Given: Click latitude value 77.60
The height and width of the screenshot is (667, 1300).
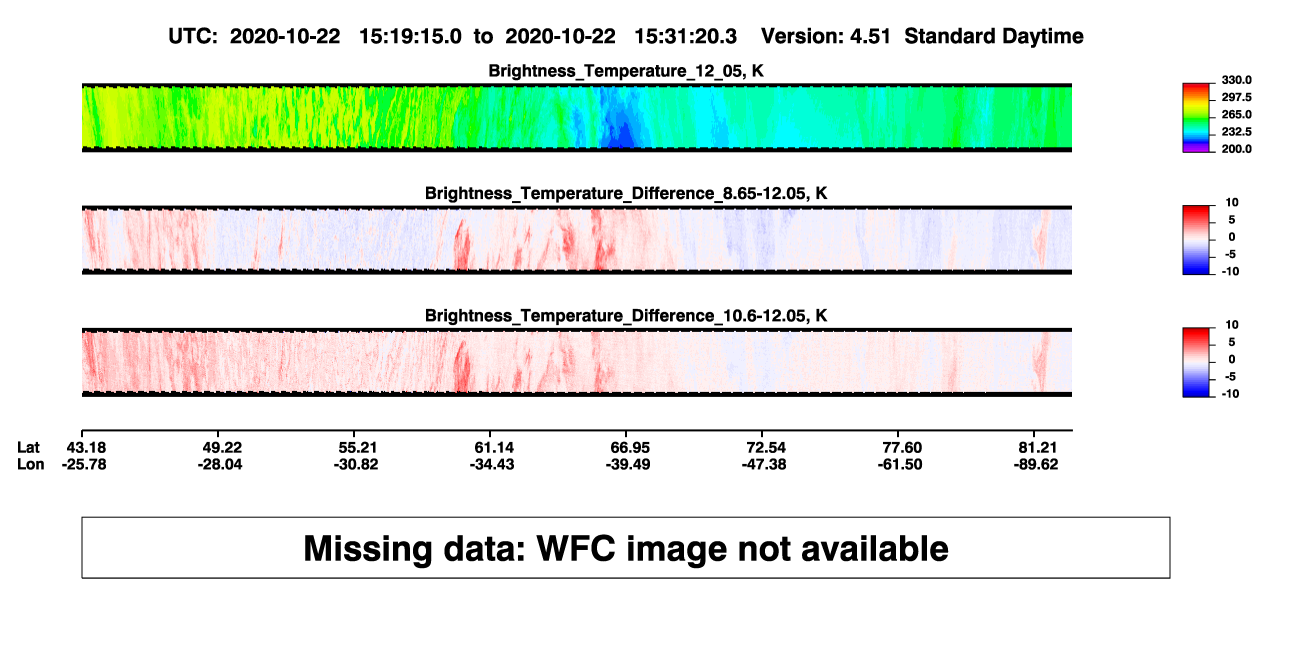Looking at the screenshot, I should pos(902,446).
